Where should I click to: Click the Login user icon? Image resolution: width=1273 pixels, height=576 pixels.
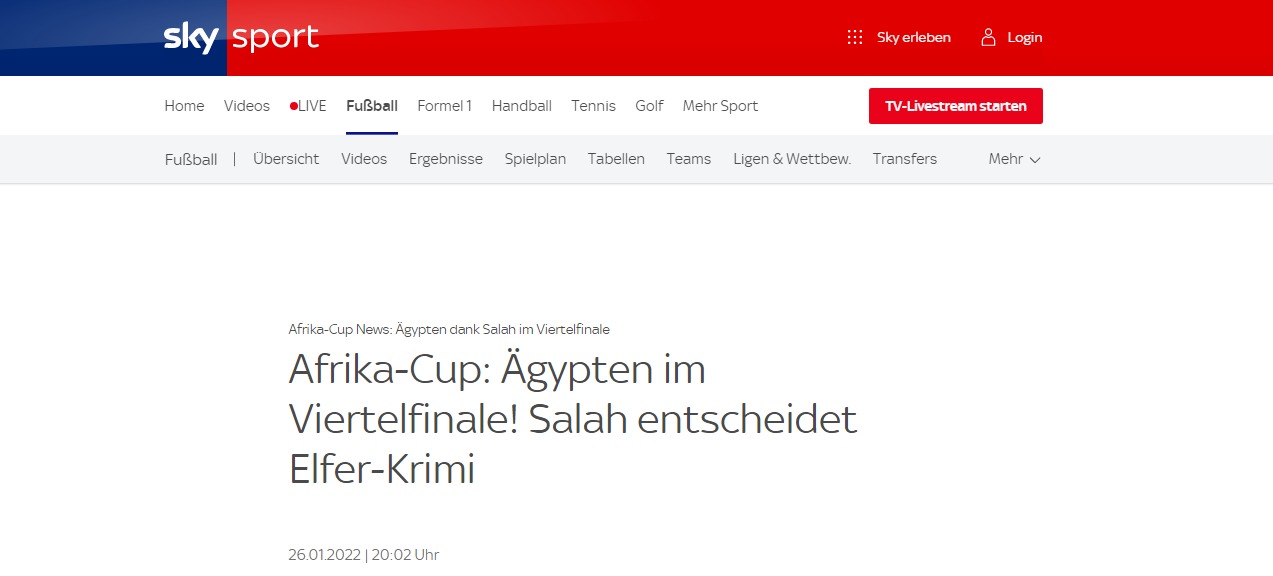pyautogui.click(x=988, y=37)
